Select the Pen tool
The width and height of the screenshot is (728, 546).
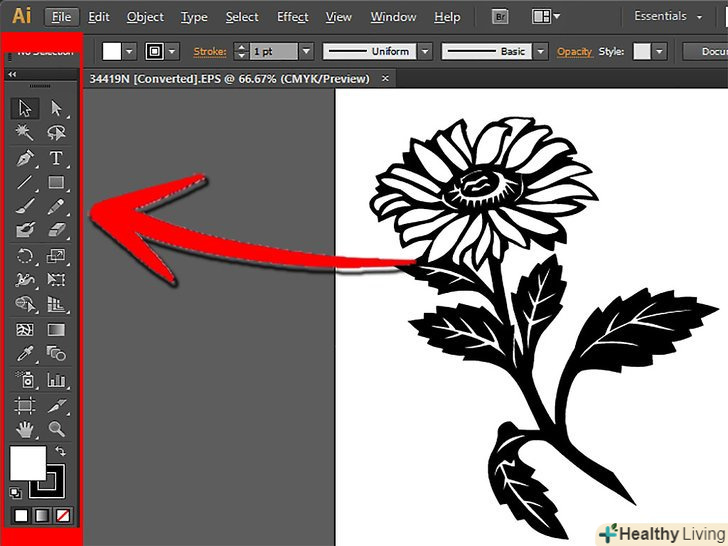tap(25, 158)
